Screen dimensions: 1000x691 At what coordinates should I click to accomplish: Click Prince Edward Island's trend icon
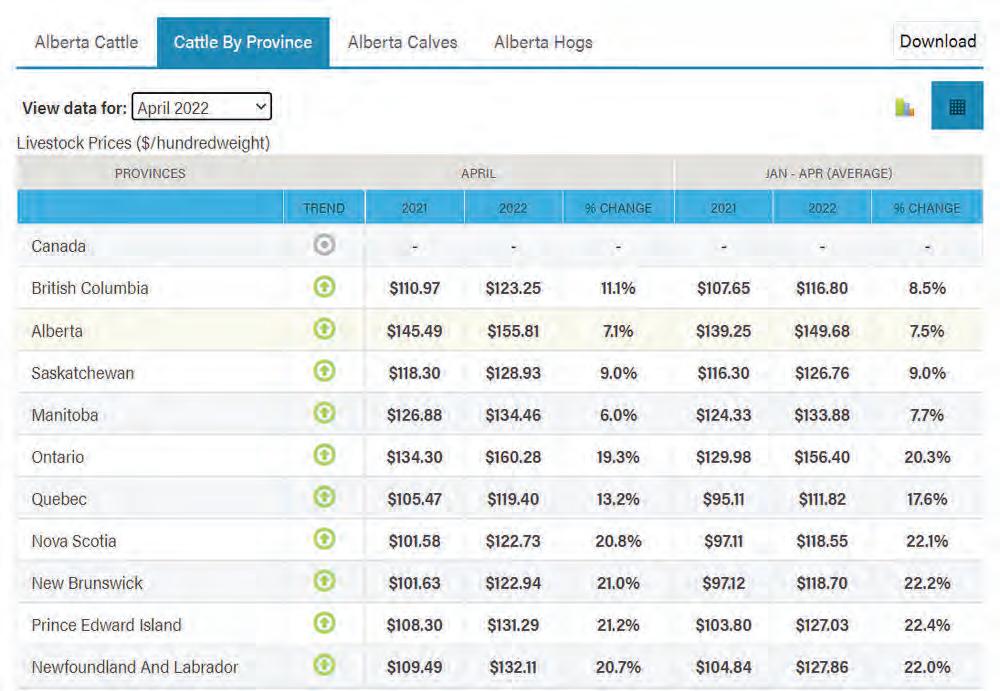[324, 623]
